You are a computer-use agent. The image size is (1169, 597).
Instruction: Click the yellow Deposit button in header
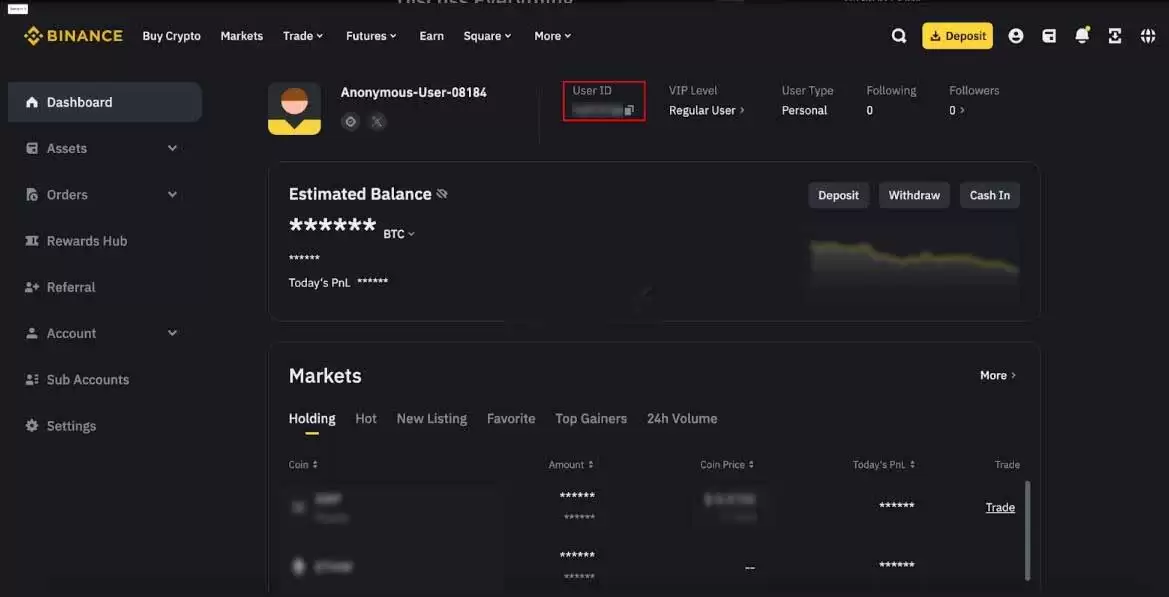pos(957,36)
